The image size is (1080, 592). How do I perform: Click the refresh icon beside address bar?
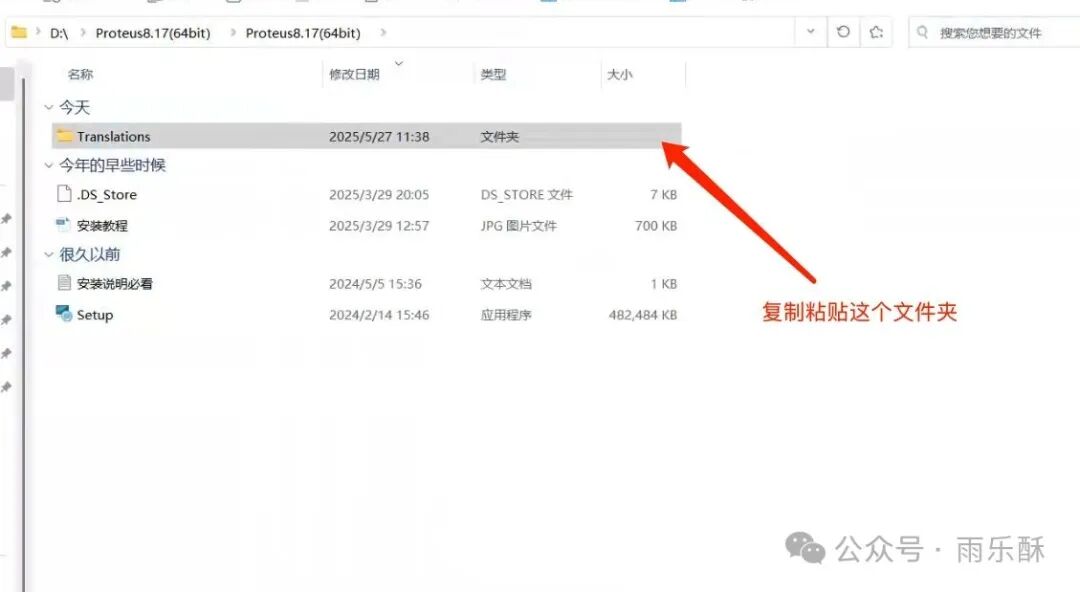coord(843,32)
